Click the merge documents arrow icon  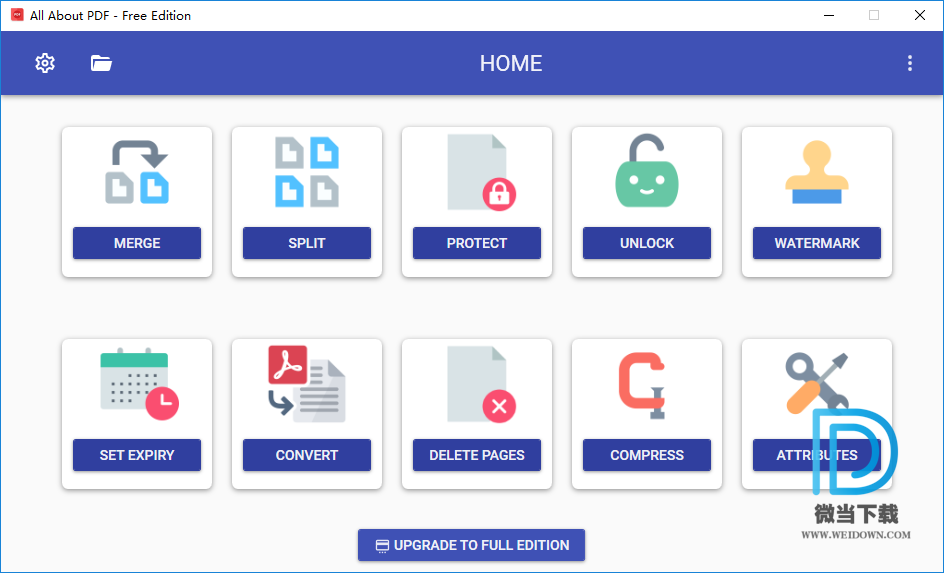(137, 172)
